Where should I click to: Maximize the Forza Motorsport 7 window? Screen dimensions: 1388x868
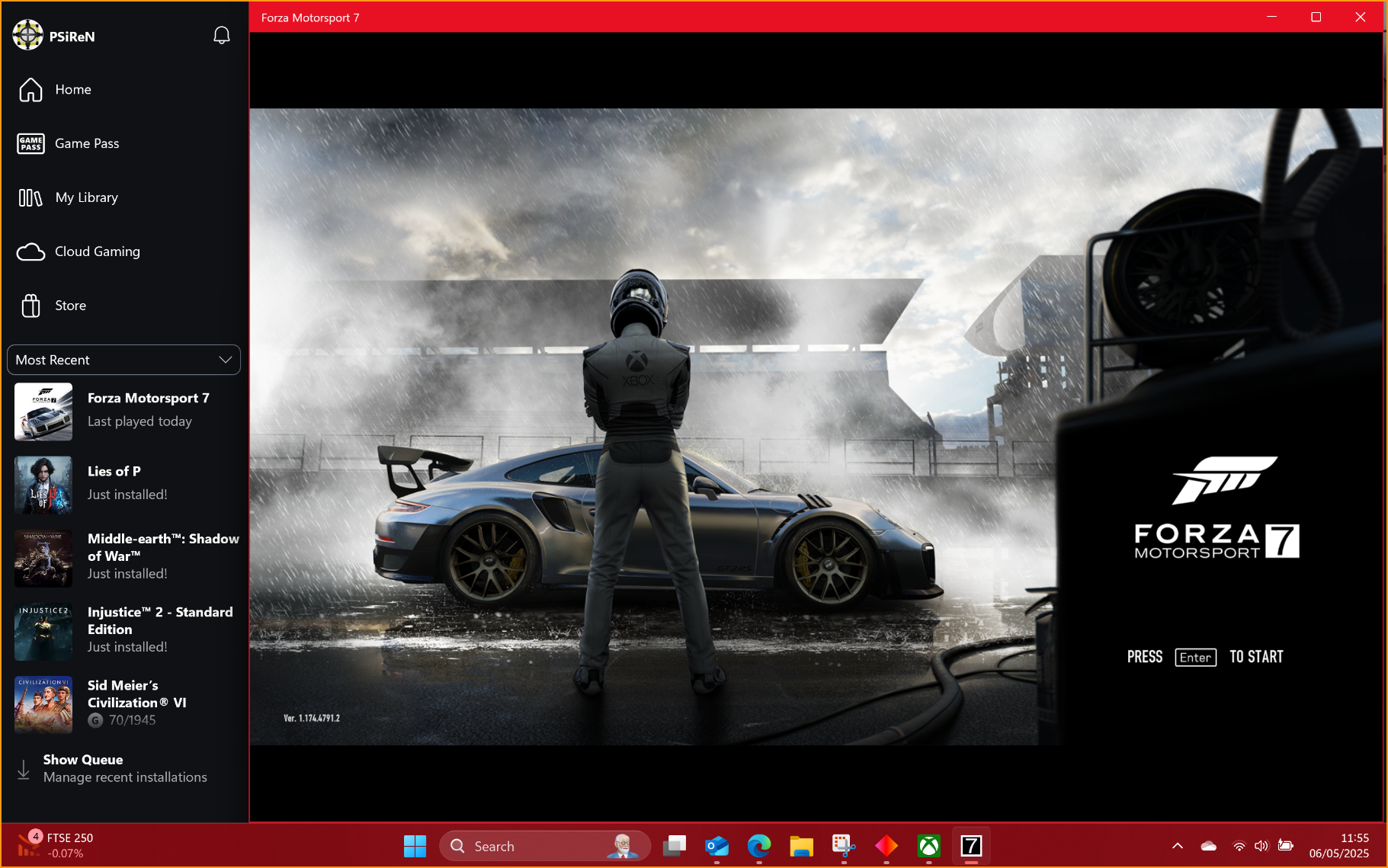tap(1316, 17)
